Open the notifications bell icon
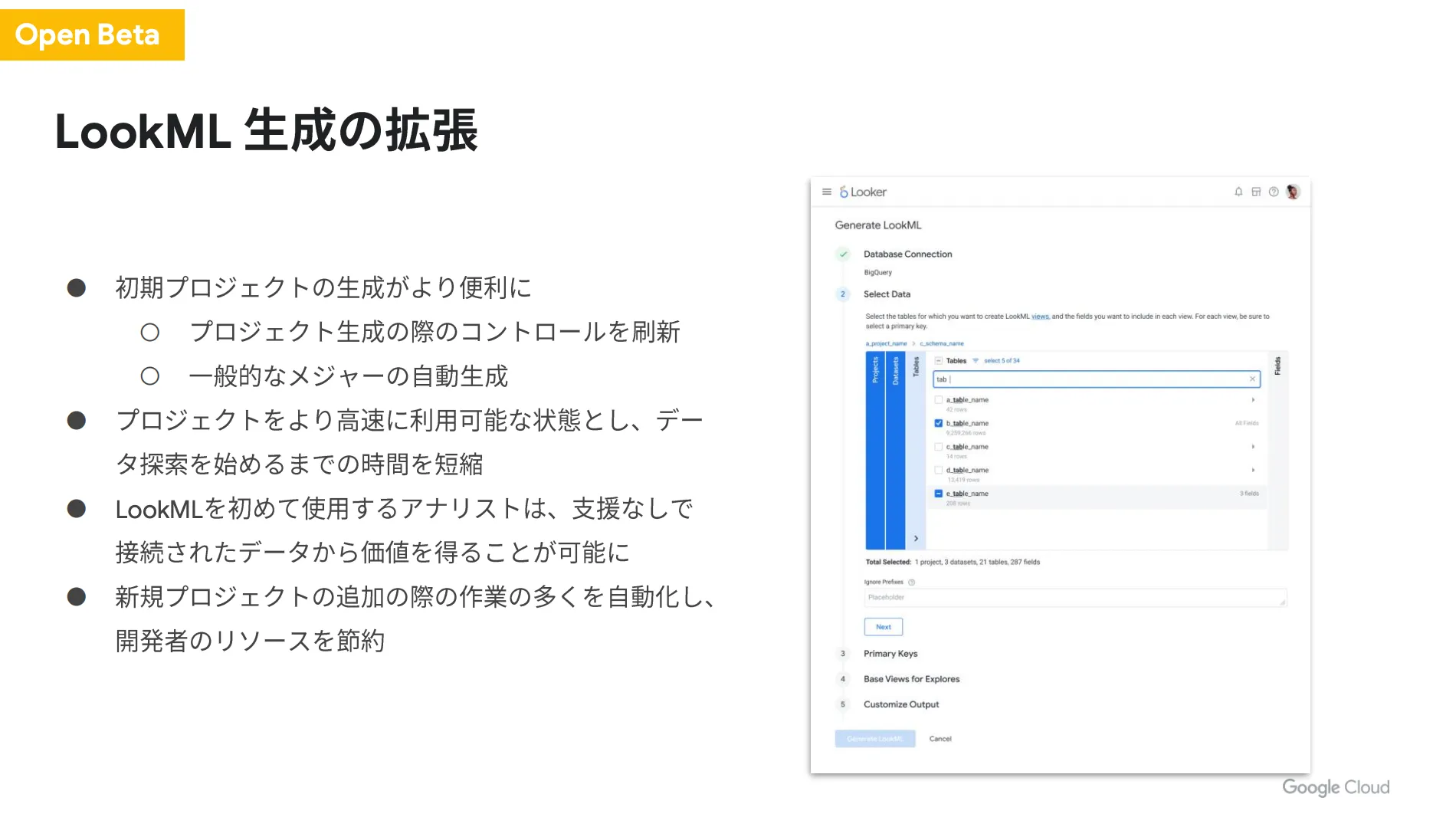Viewport: 1456px width, 817px height. click(x=1238, y=192)
